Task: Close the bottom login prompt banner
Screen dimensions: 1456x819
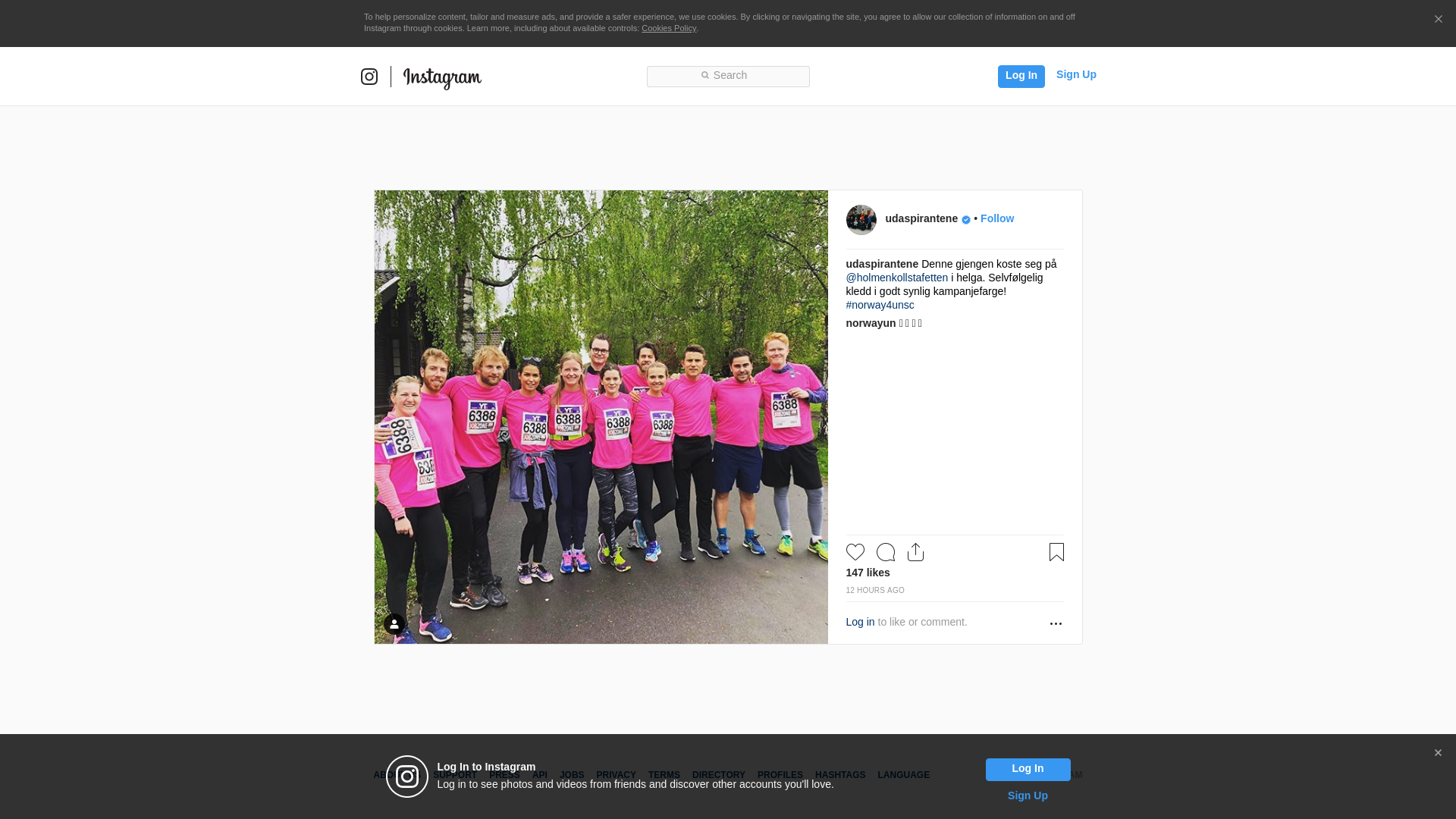Action: click(1438, 753)
